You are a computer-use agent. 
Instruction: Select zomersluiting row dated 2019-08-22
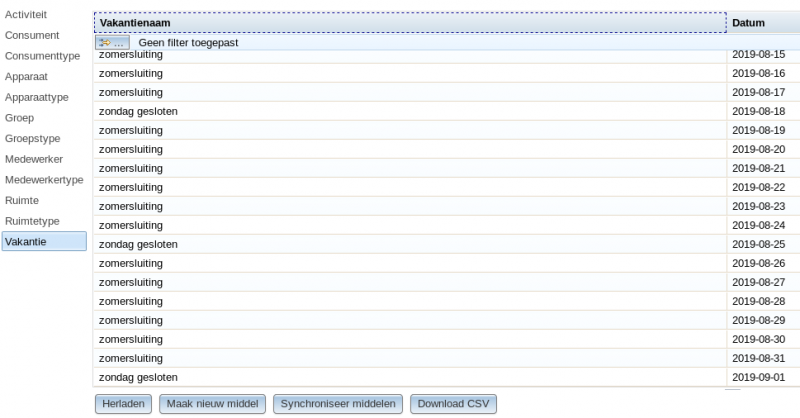pos(446,187)
